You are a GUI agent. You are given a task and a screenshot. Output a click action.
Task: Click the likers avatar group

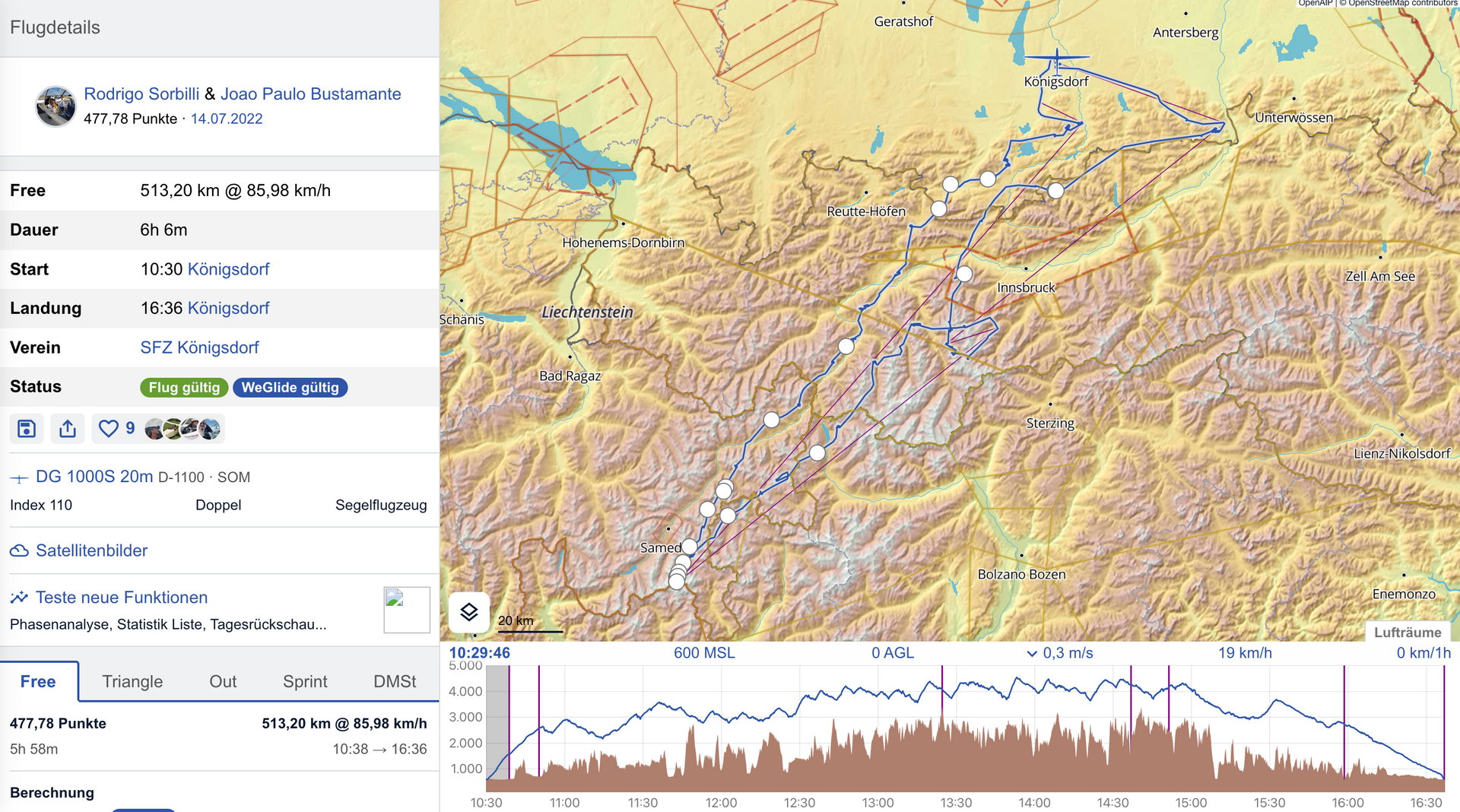(182, 429)
